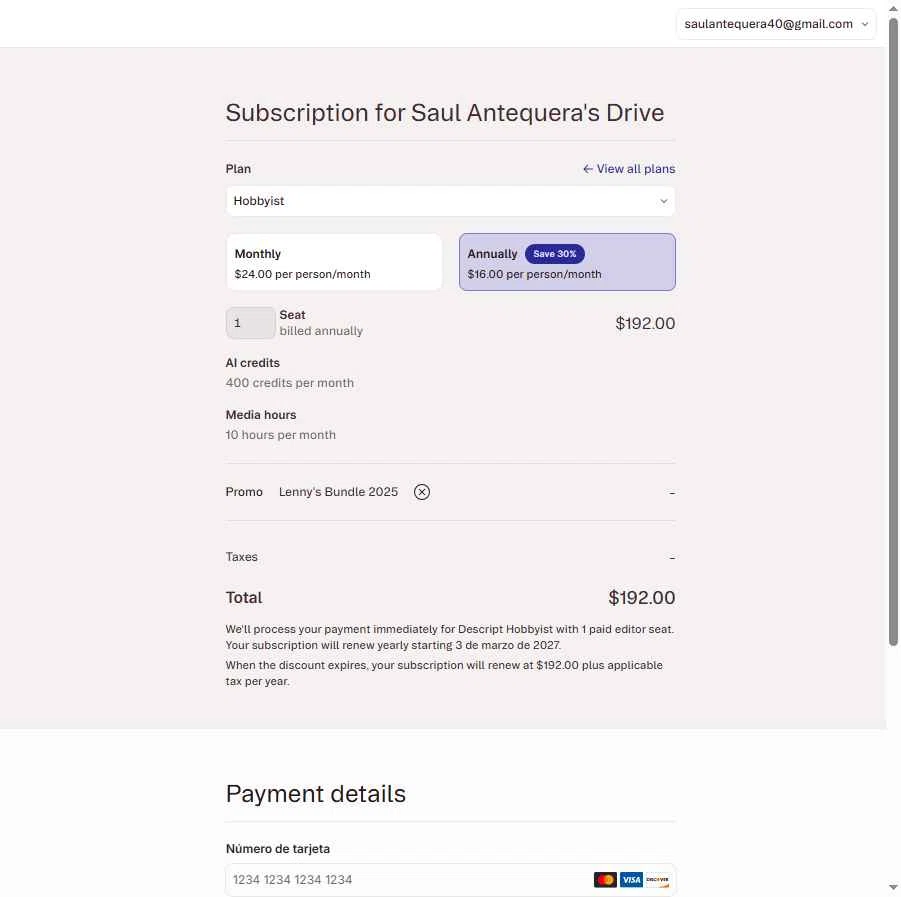Select the Monthly billing option

click(334, 263)
